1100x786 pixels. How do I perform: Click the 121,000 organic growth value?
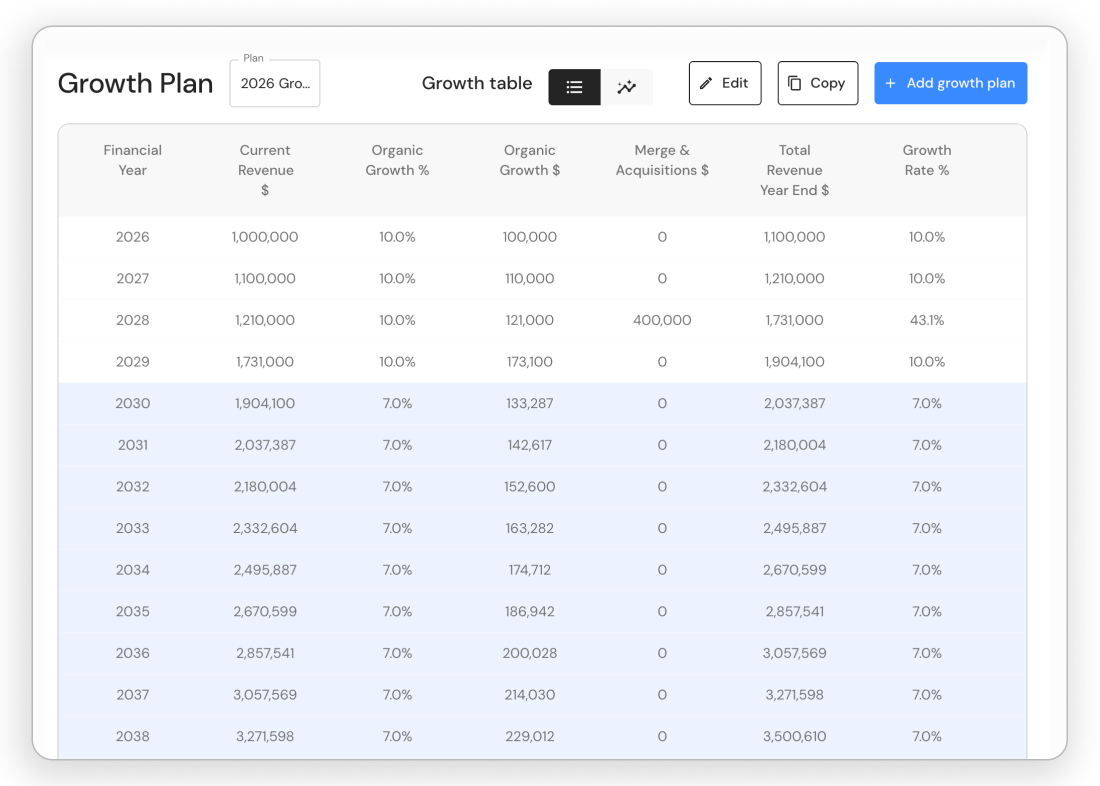point(530,320)
